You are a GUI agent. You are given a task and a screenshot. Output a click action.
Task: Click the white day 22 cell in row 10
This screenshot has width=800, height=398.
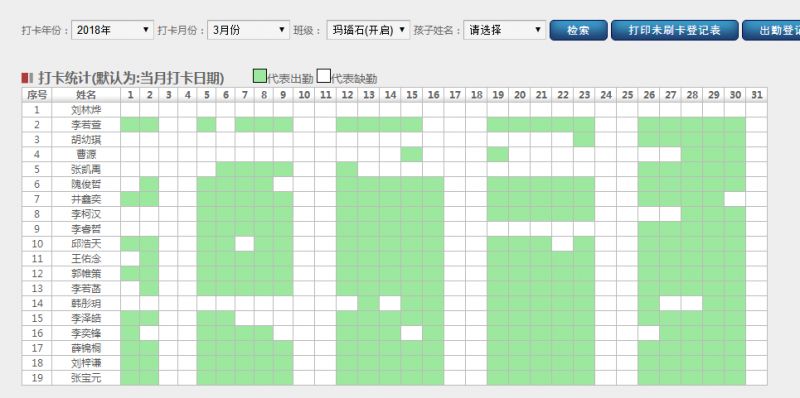point(562,244)
